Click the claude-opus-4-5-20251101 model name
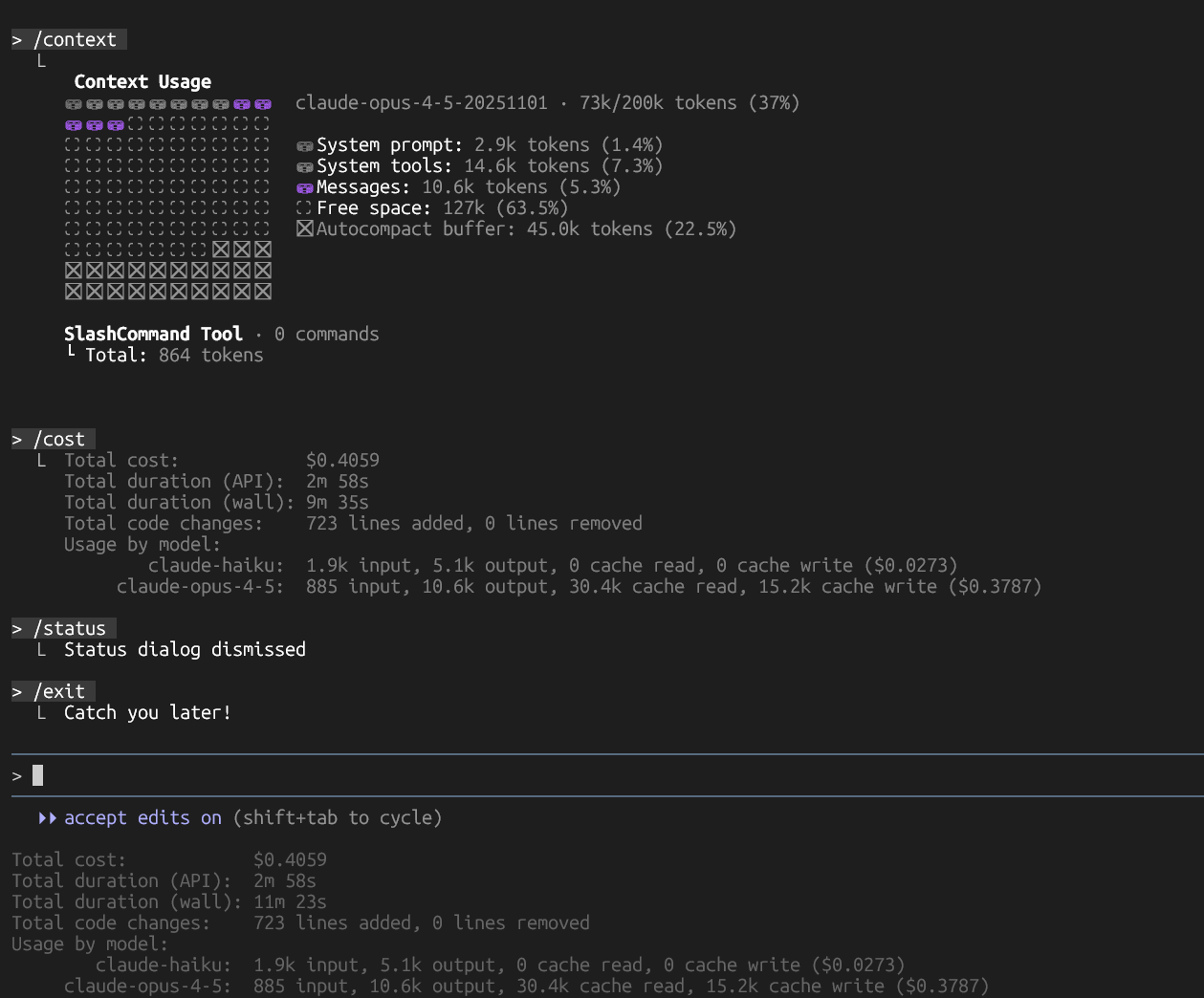This screenshot has width=1204, height=998. click(x=421, y=103)
